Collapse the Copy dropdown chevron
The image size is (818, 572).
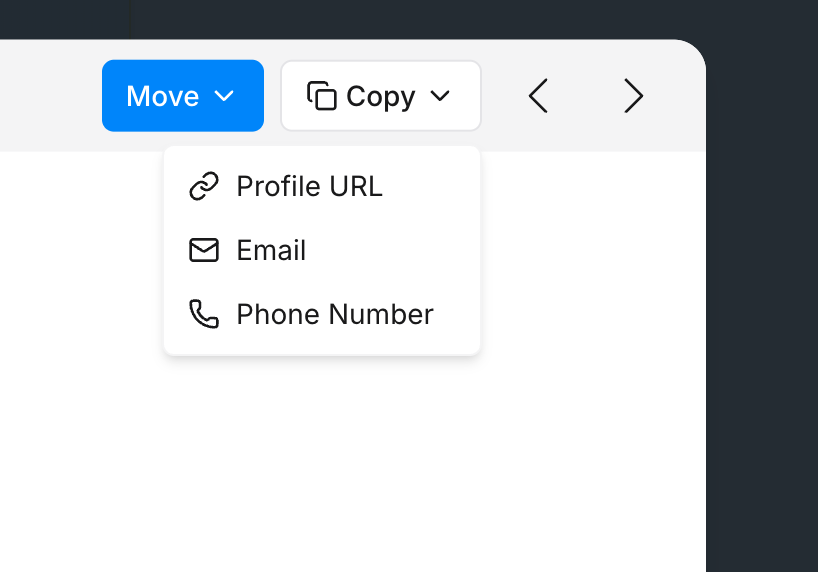(x=440, y=96)
